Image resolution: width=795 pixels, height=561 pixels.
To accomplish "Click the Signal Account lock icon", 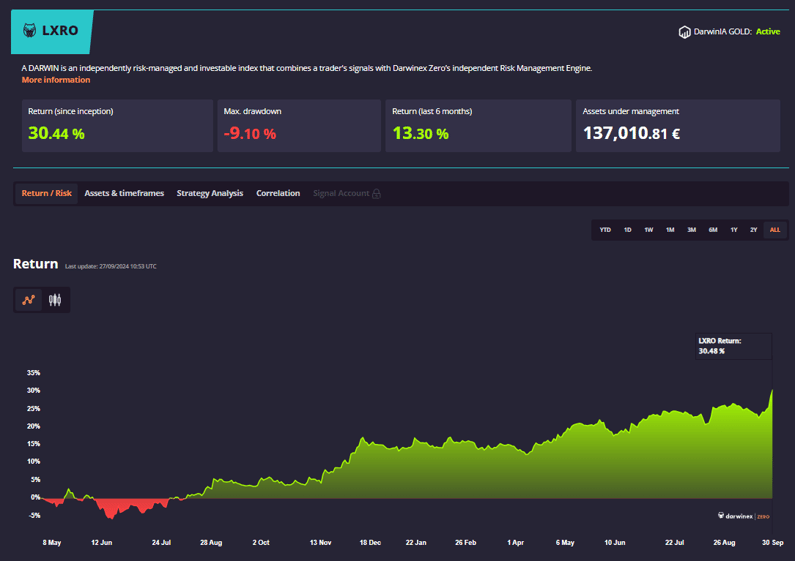I will point(376,194).
